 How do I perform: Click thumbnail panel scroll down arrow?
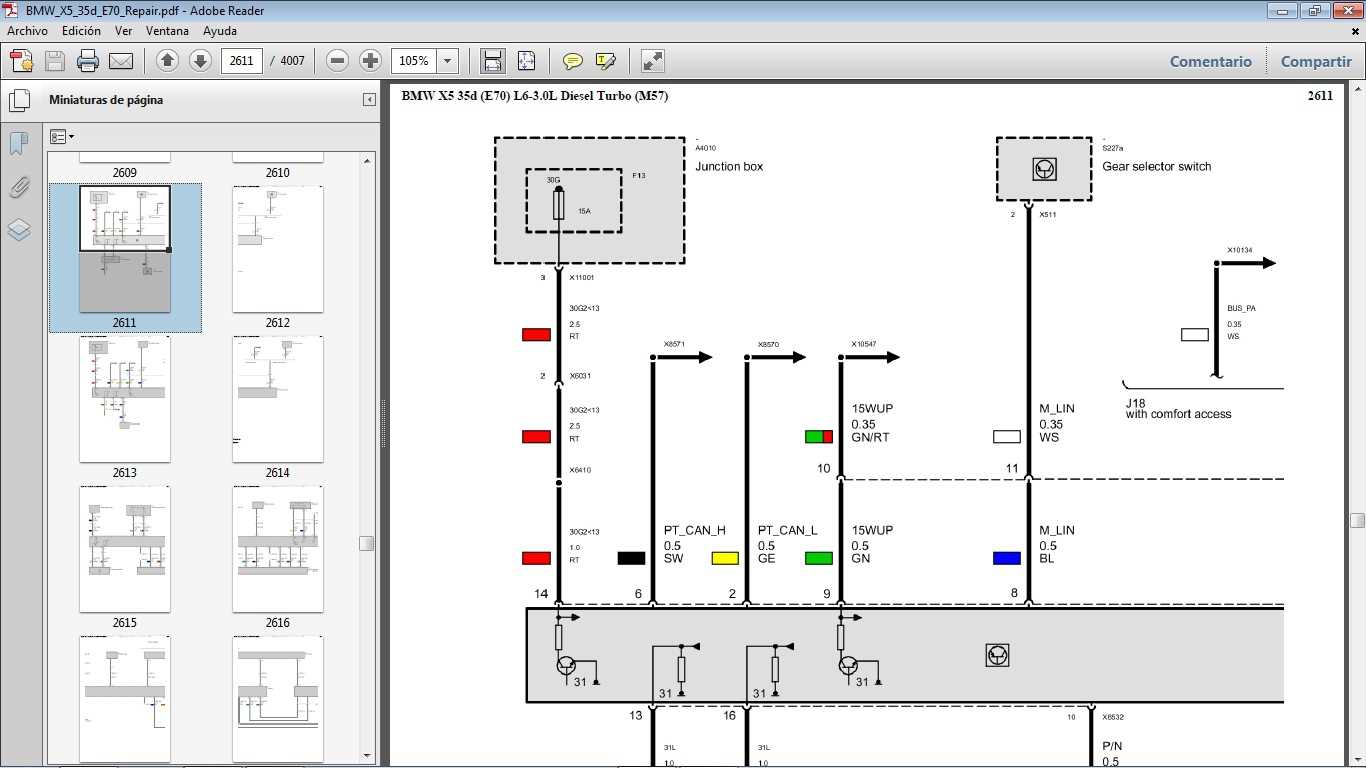pos(367,756)
